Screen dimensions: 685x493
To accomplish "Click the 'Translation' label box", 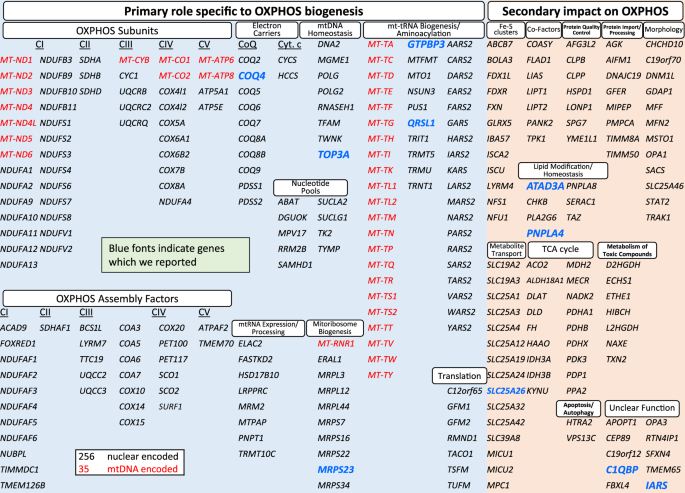I will click(459, 376).
